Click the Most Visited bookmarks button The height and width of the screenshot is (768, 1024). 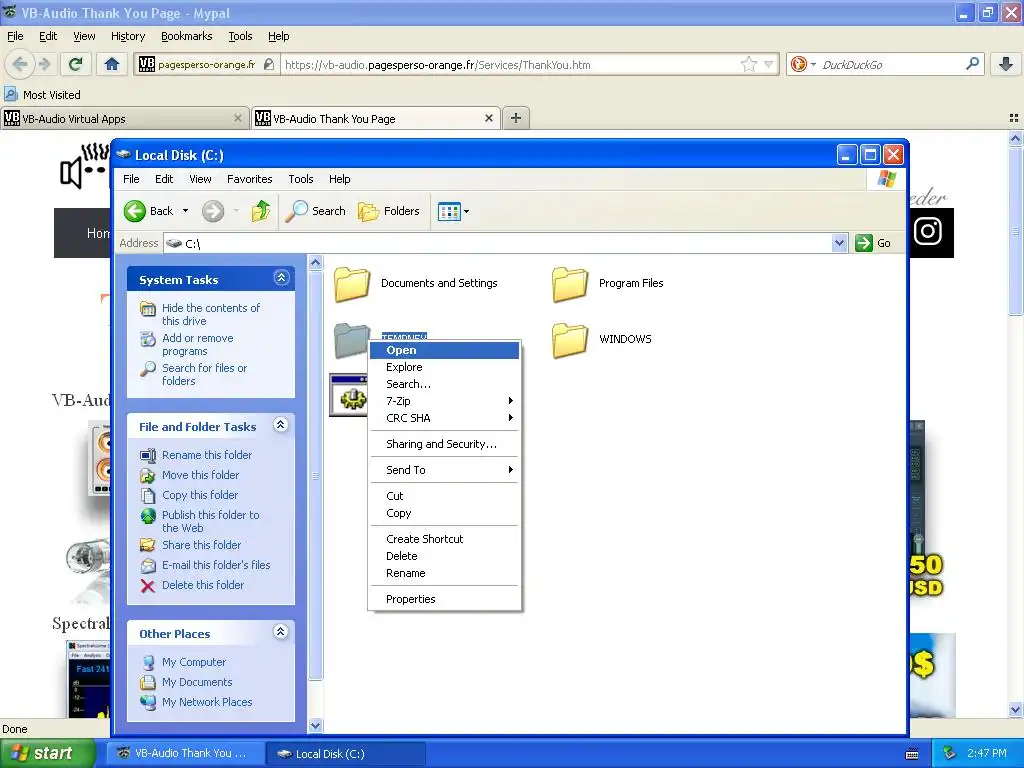pyautogui.click(x=42, y=95)
